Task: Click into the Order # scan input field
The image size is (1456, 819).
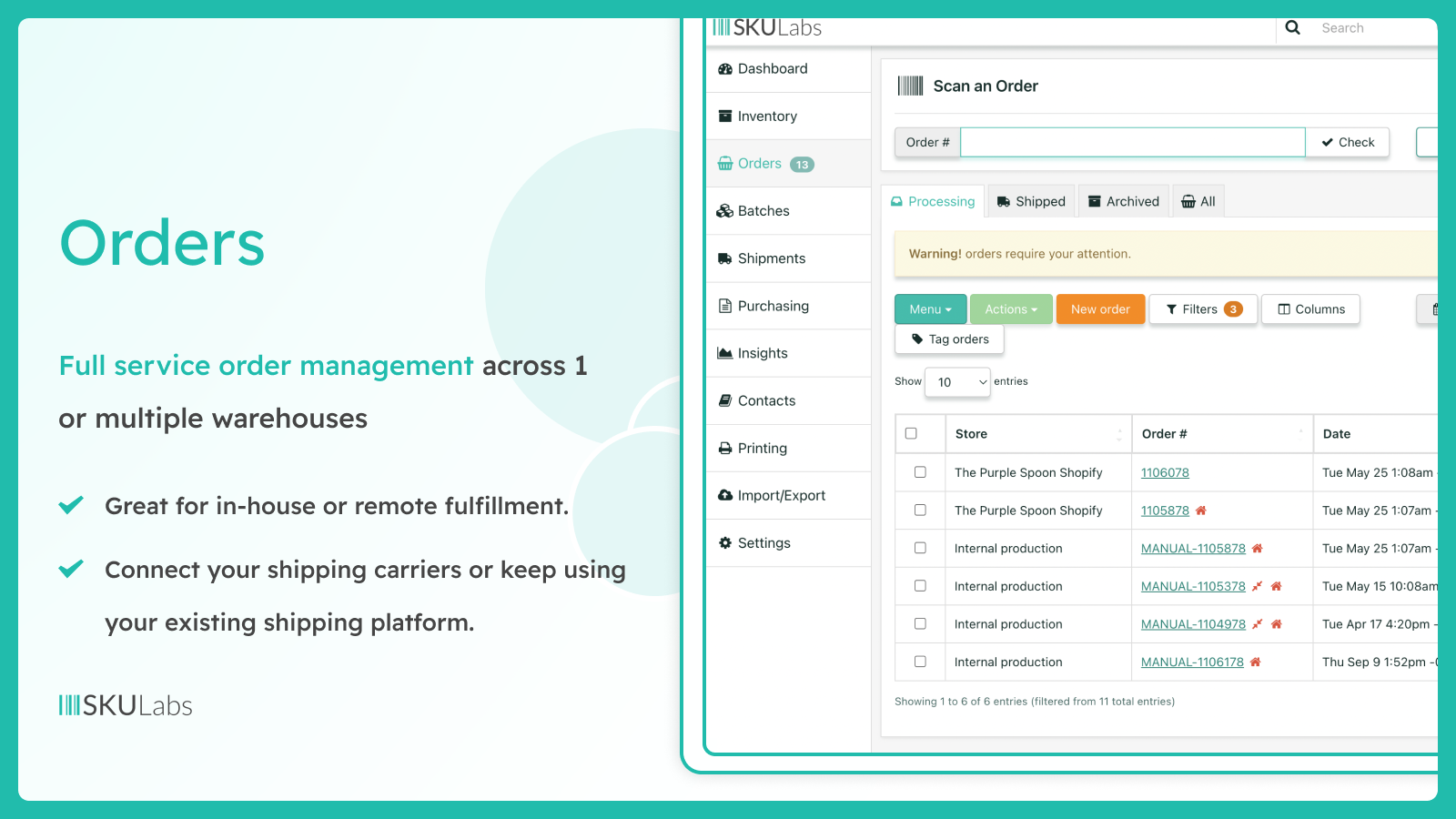Action: pyautogui.click(x=1133, y=142)
